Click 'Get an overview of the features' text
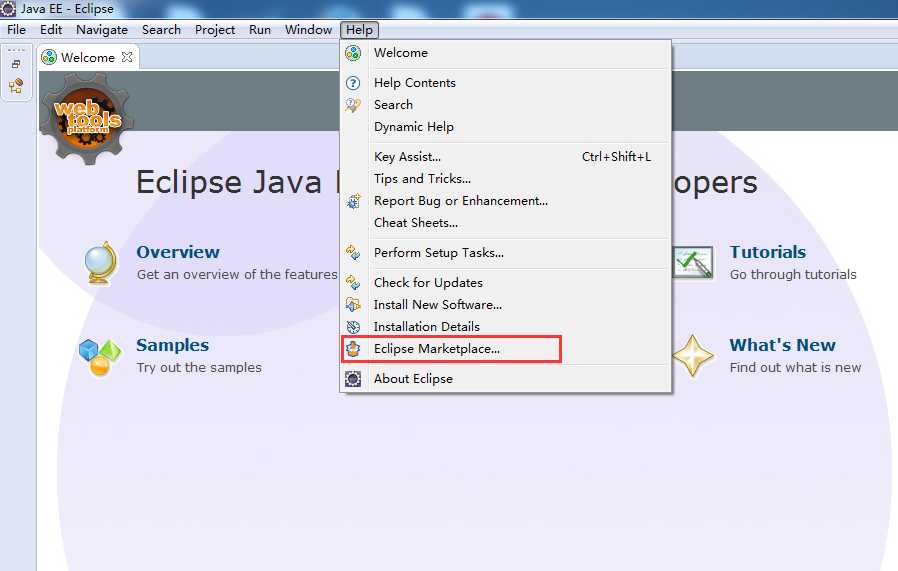898x571 pixels. (237, 275)
